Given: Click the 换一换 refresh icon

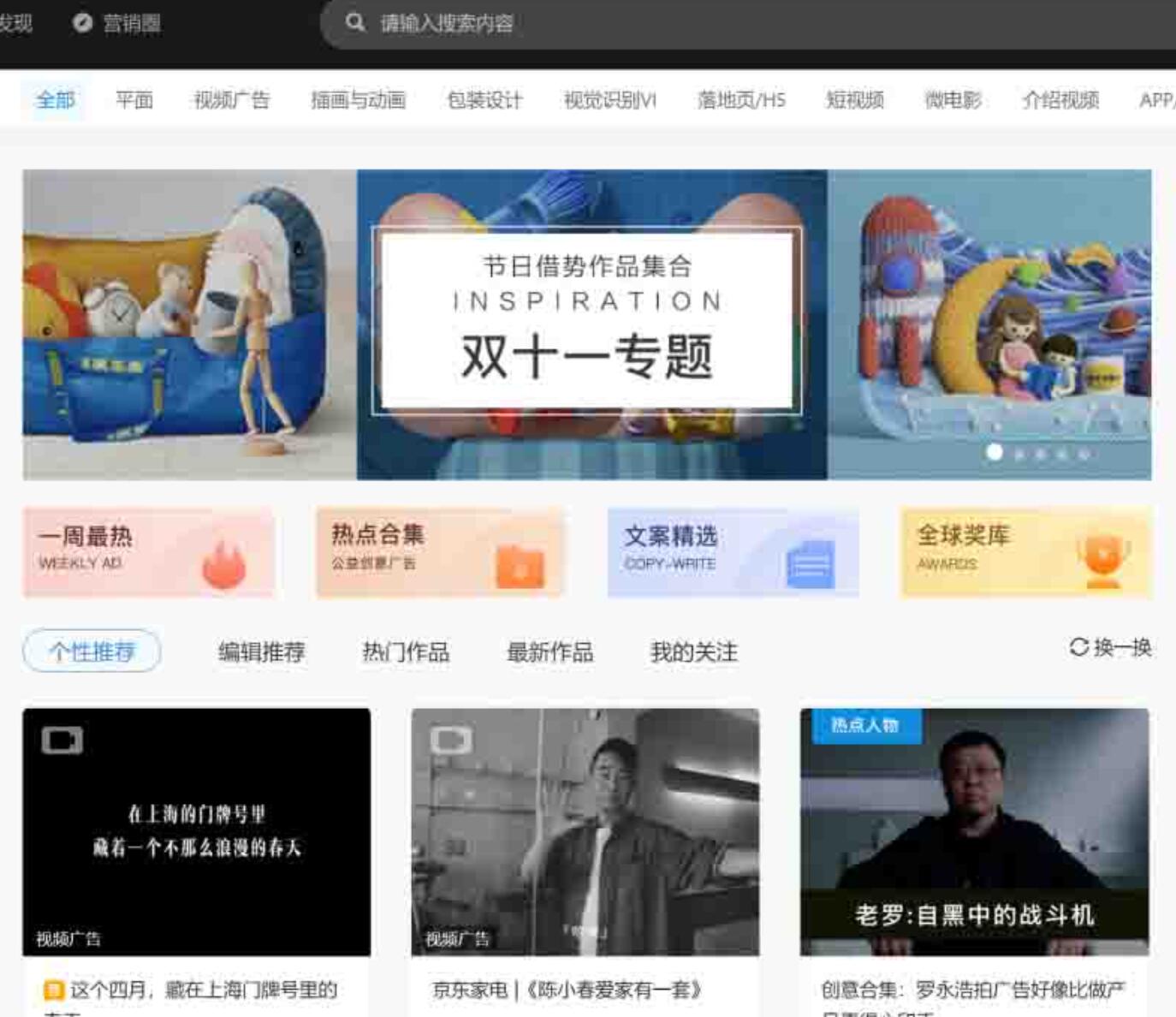Looking at the screenshot, I should [x=1078, y=647].
